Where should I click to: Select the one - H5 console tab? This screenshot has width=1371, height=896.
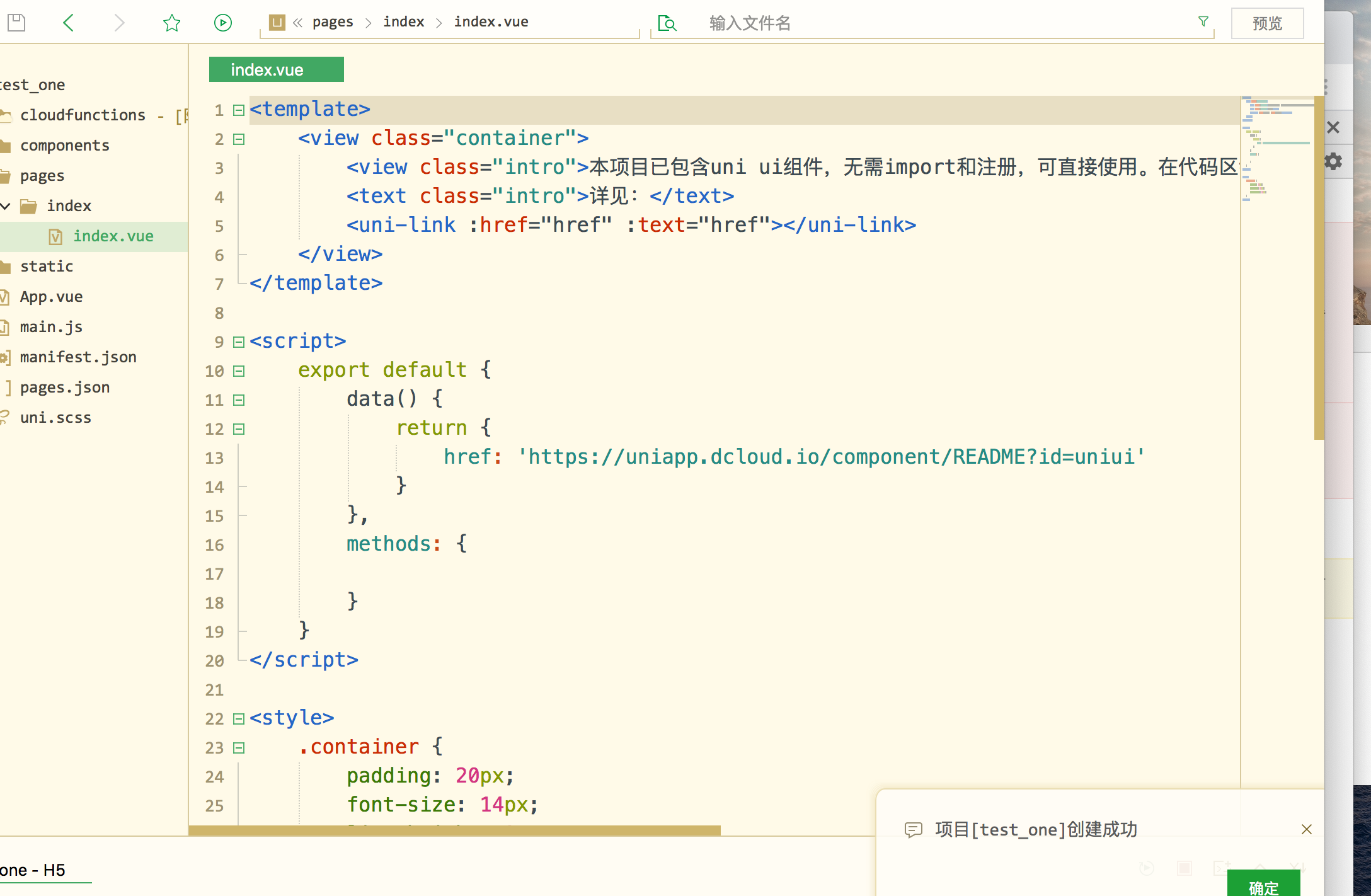tap(33, 870)
